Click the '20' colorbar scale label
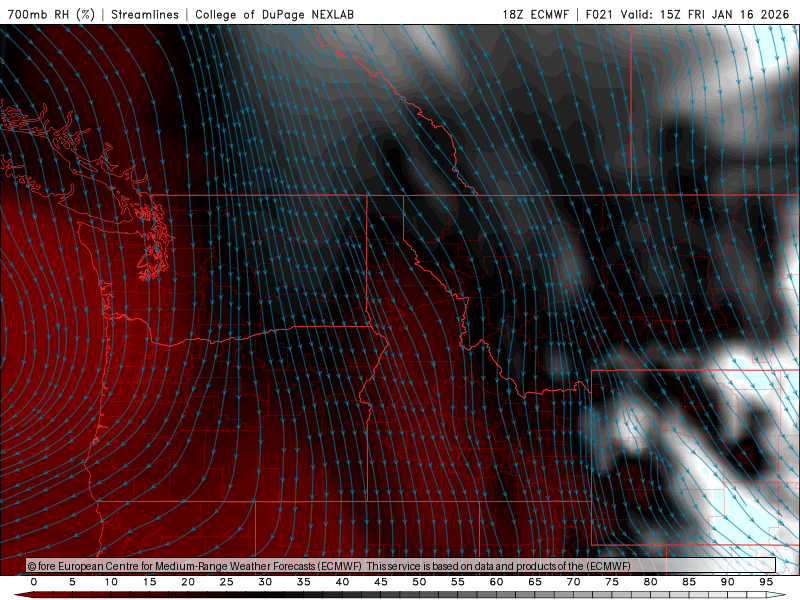Screen dimensions: 800x600 (188, 582)
